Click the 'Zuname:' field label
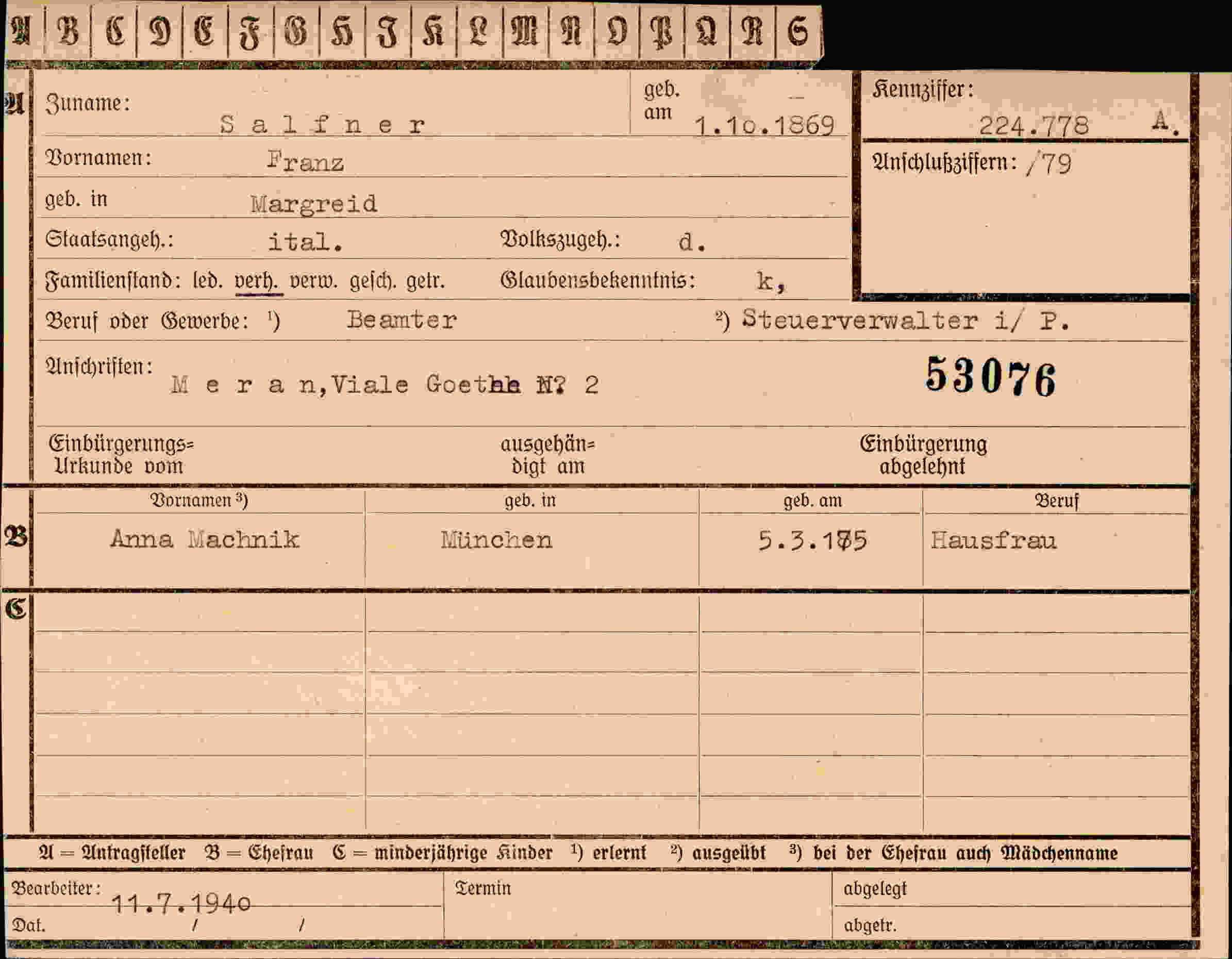Viewport: 1232px width, 959px height. point(88,103)
